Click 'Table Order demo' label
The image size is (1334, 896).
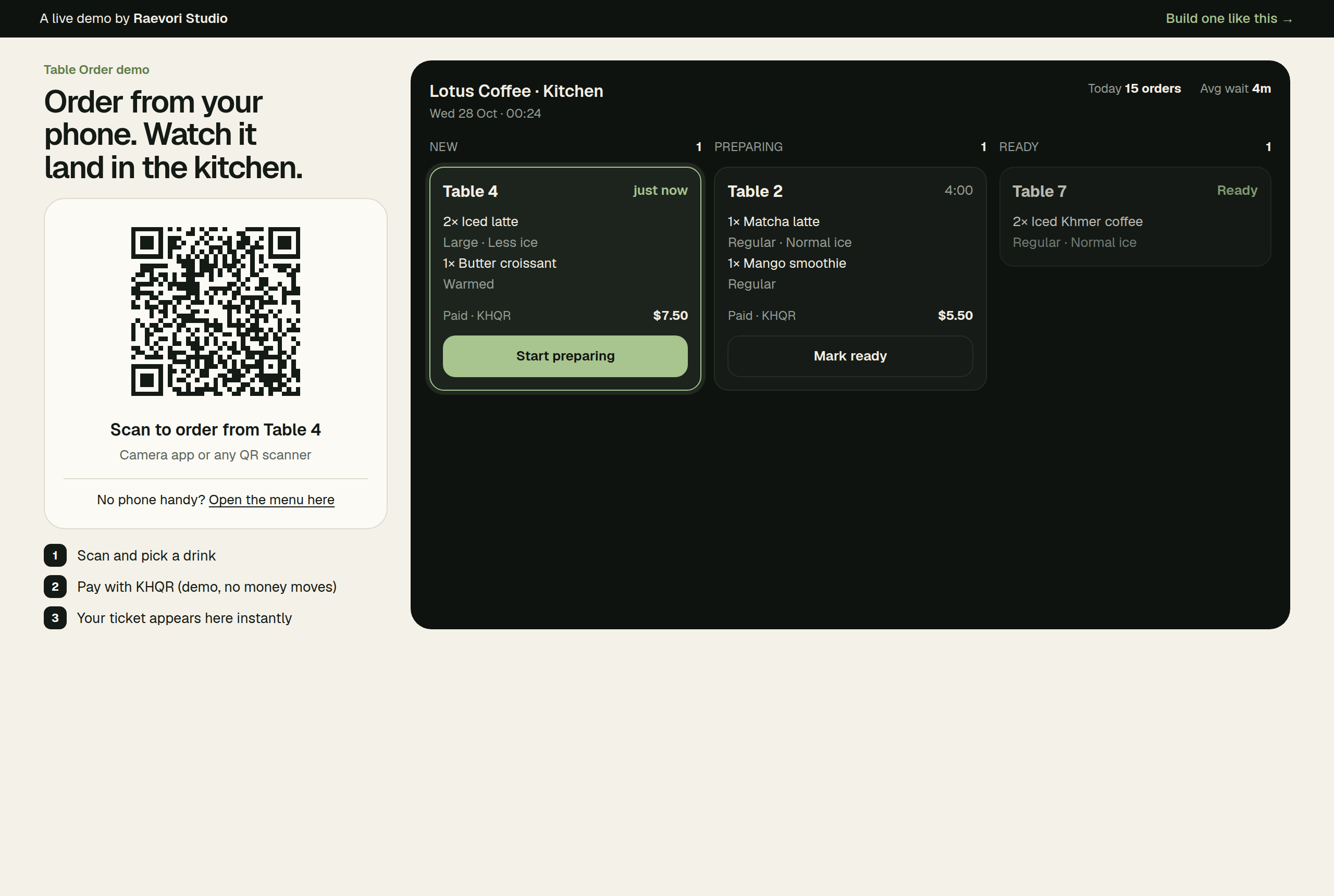[96, 70]
